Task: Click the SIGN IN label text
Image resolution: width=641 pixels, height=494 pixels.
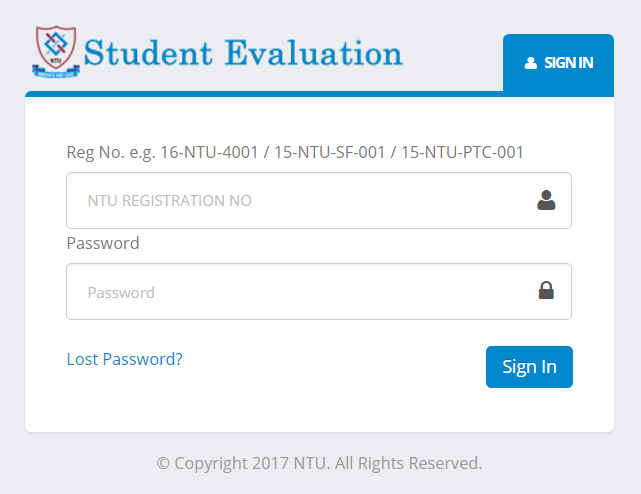Action: click(569, 63)
